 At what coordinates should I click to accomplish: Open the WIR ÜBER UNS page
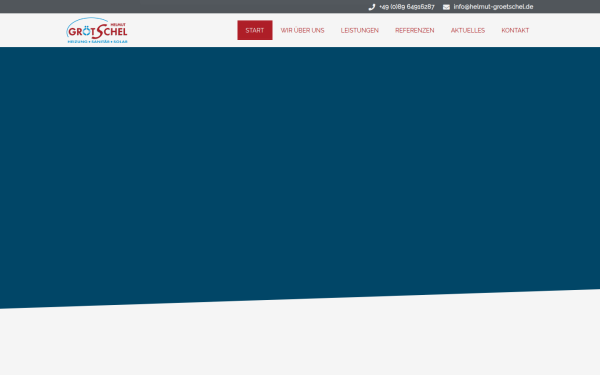click(302, 30)
